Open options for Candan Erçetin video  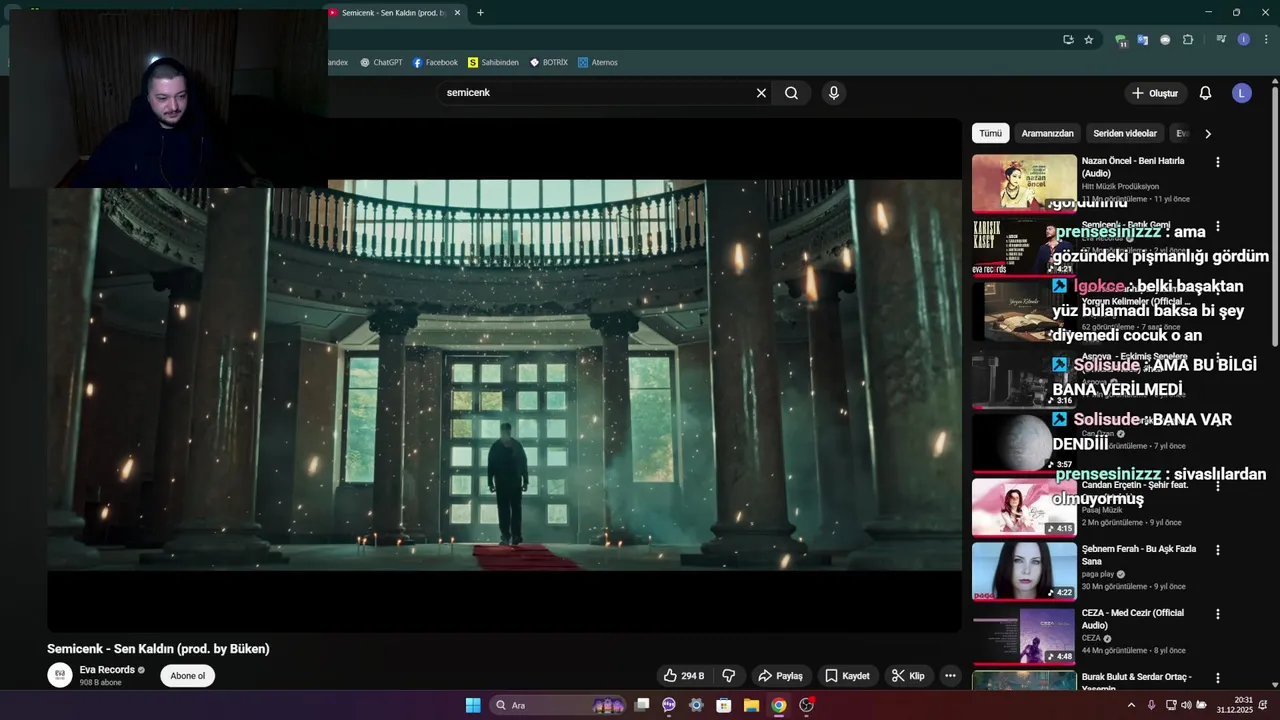tap(1217, 486)
